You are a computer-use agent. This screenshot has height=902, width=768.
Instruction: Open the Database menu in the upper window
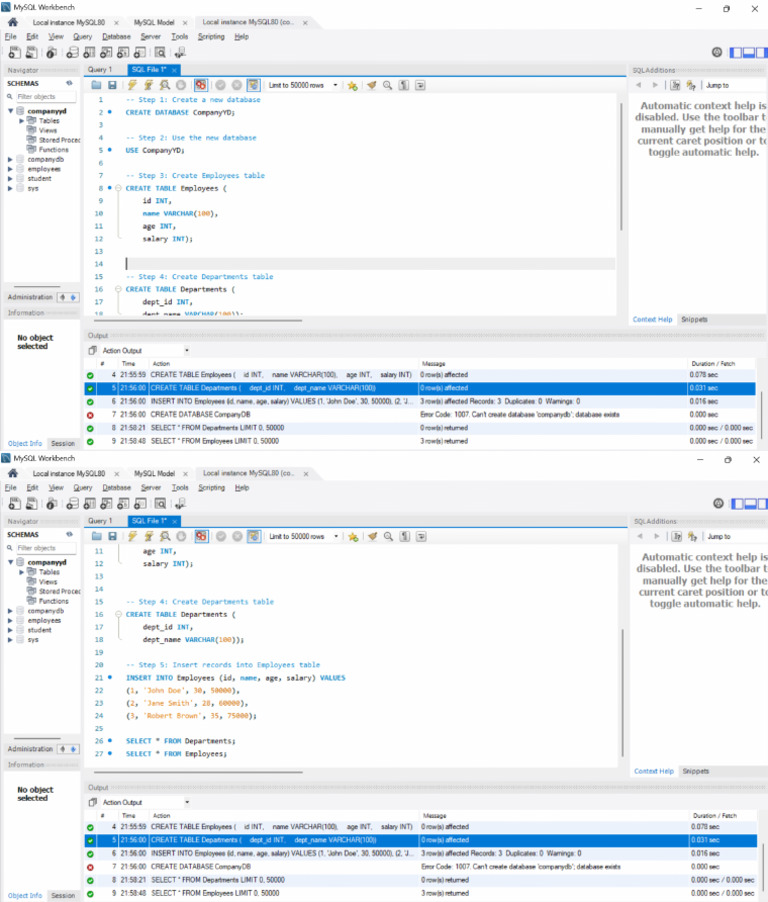coord(116,36)
